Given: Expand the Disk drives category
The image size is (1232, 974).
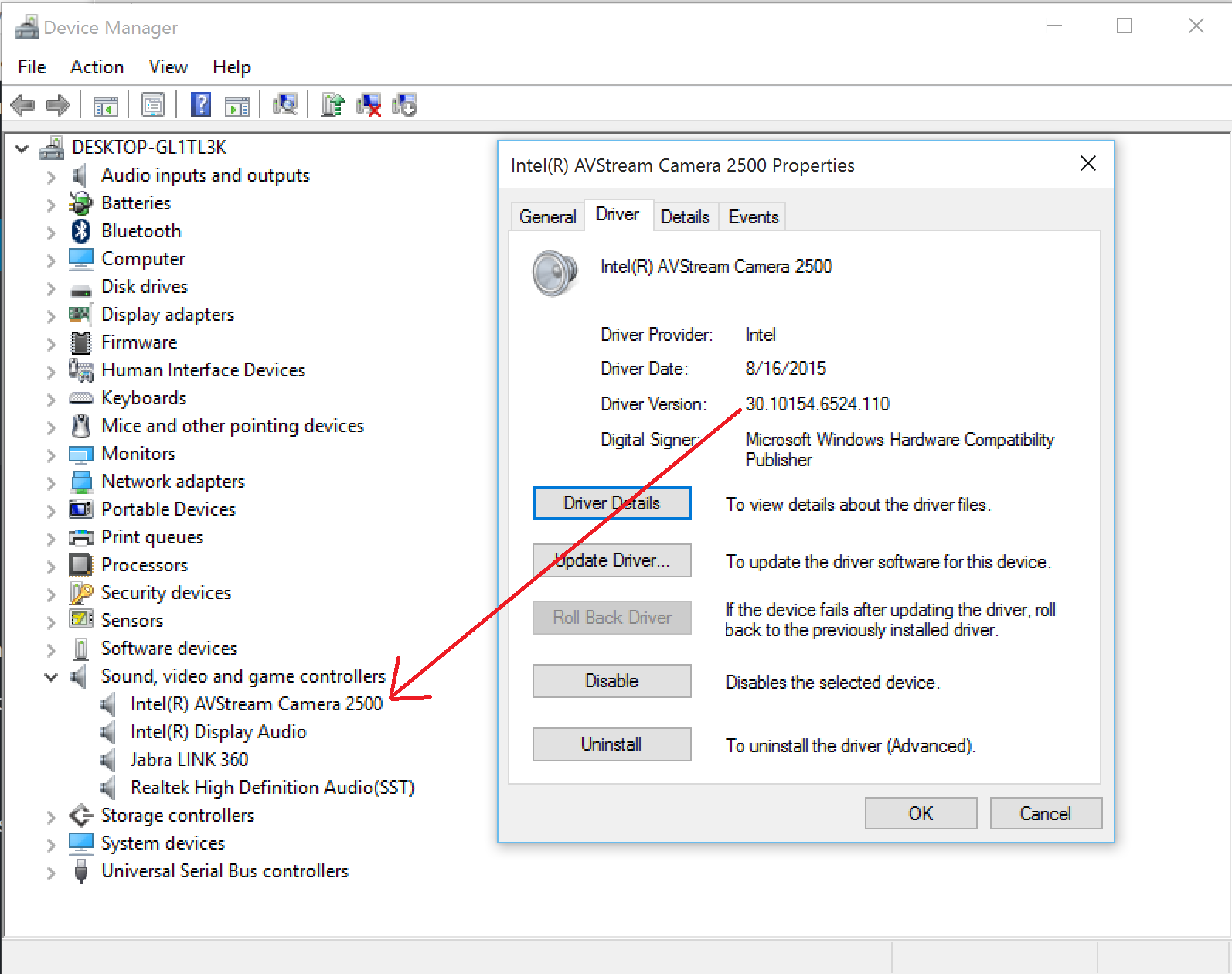Looking at the screenshot, I should (51, 288).
